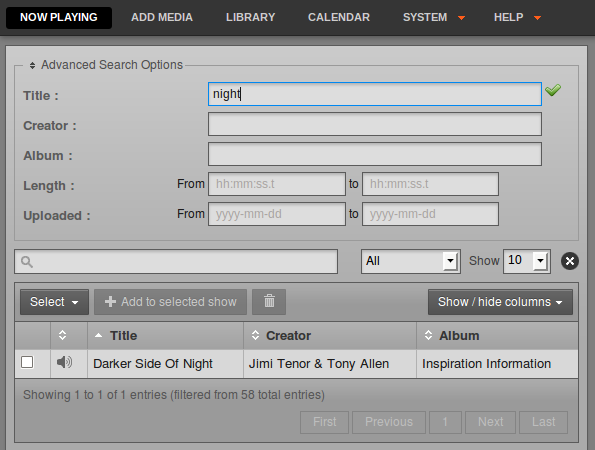
Task: Sort by the type column arrows icon
Action: tap(63, 335)
